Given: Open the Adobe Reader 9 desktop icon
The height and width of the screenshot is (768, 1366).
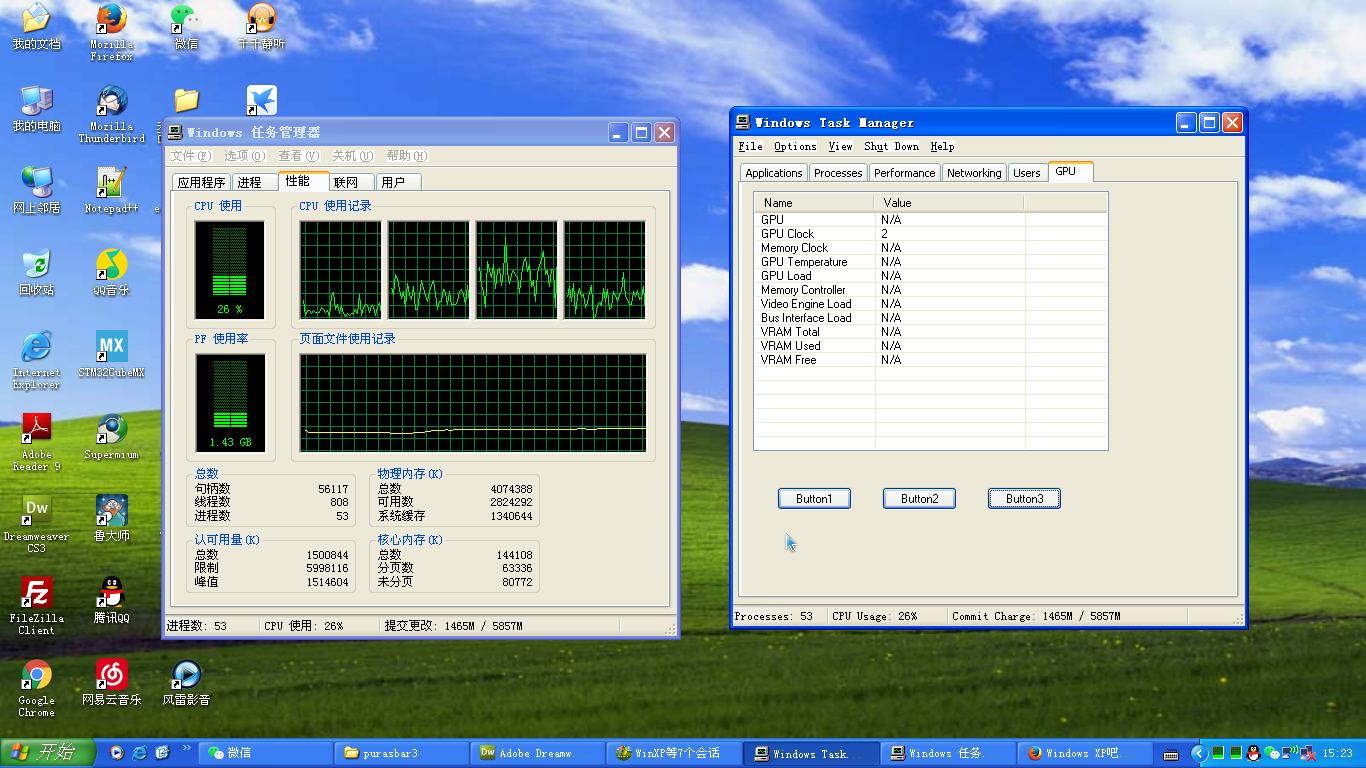Looking at the screenshot, I should tap(36, 429).
